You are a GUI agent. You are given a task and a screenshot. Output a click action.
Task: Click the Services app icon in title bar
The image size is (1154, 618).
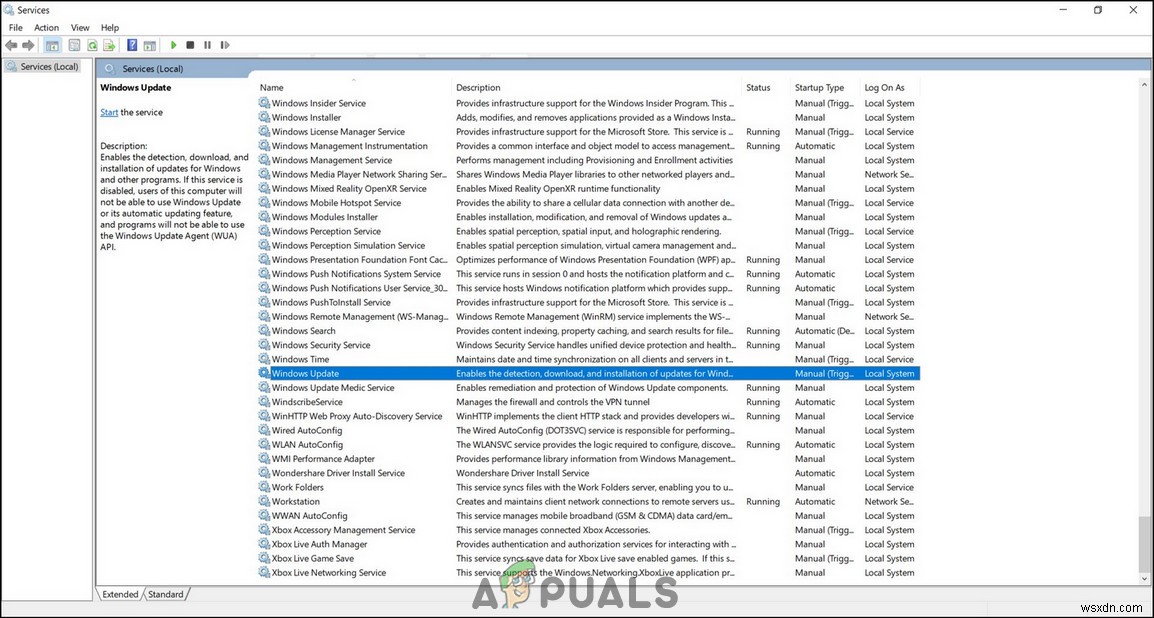(x=9, y=10)
